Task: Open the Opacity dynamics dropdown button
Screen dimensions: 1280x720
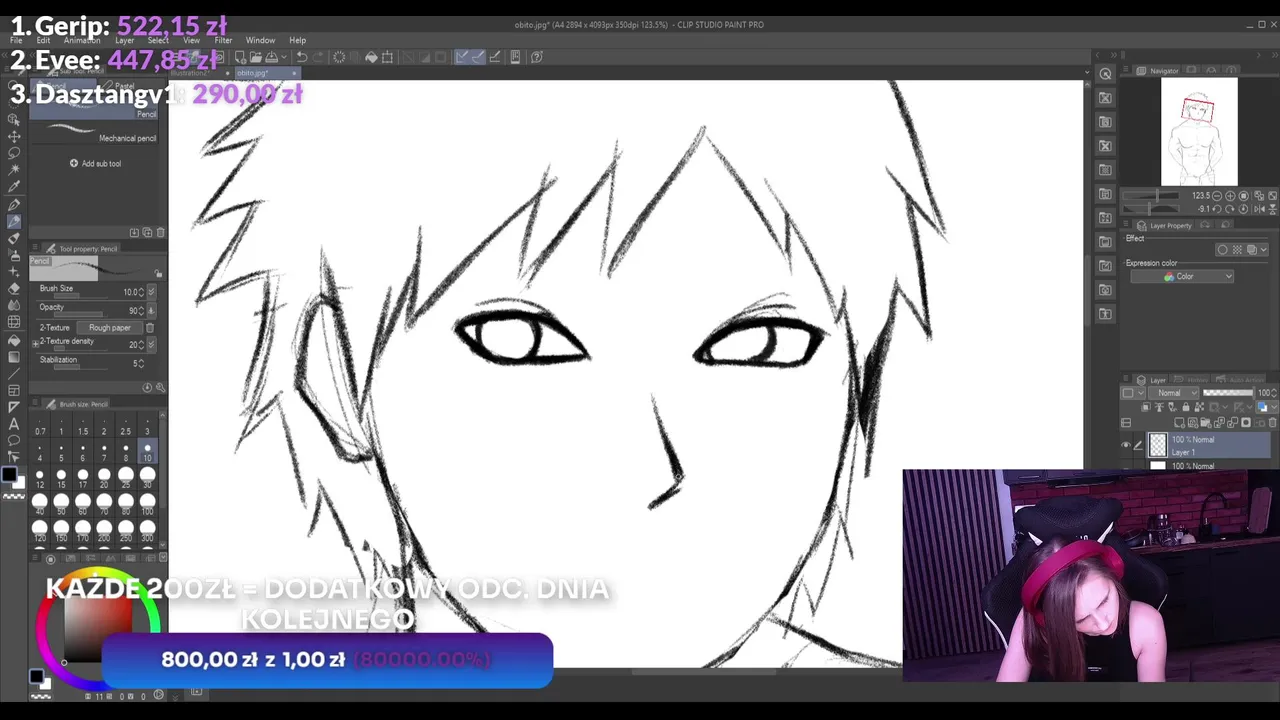Action: [x=151, y=310]
